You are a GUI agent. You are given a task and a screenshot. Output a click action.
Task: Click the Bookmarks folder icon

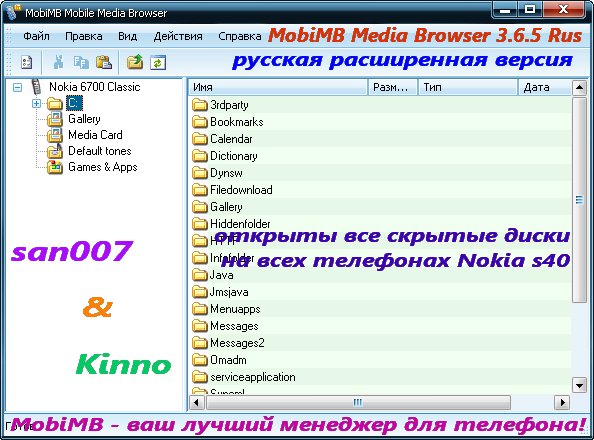click(200, 122)
